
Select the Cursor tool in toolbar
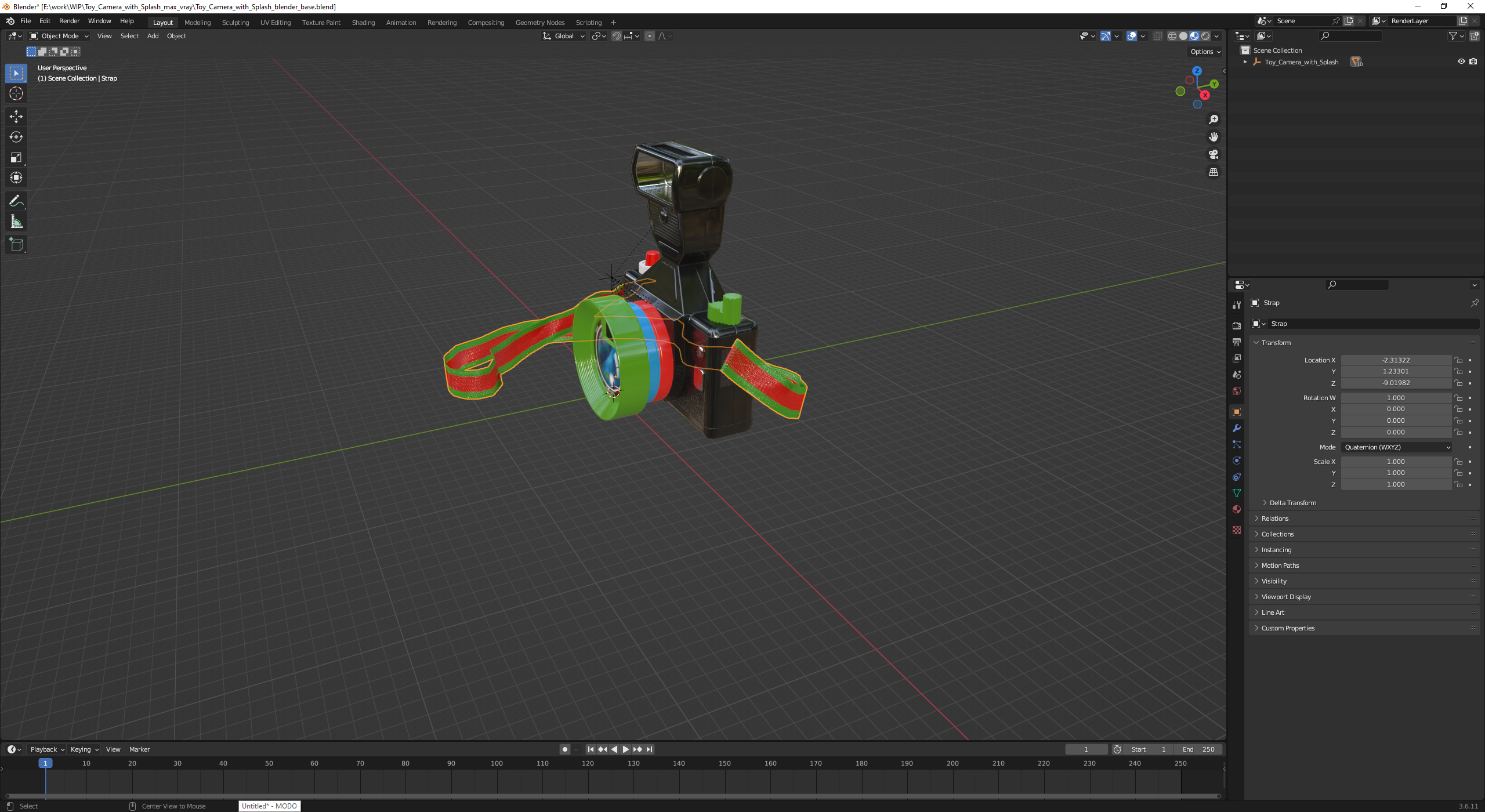pos(16,93)
